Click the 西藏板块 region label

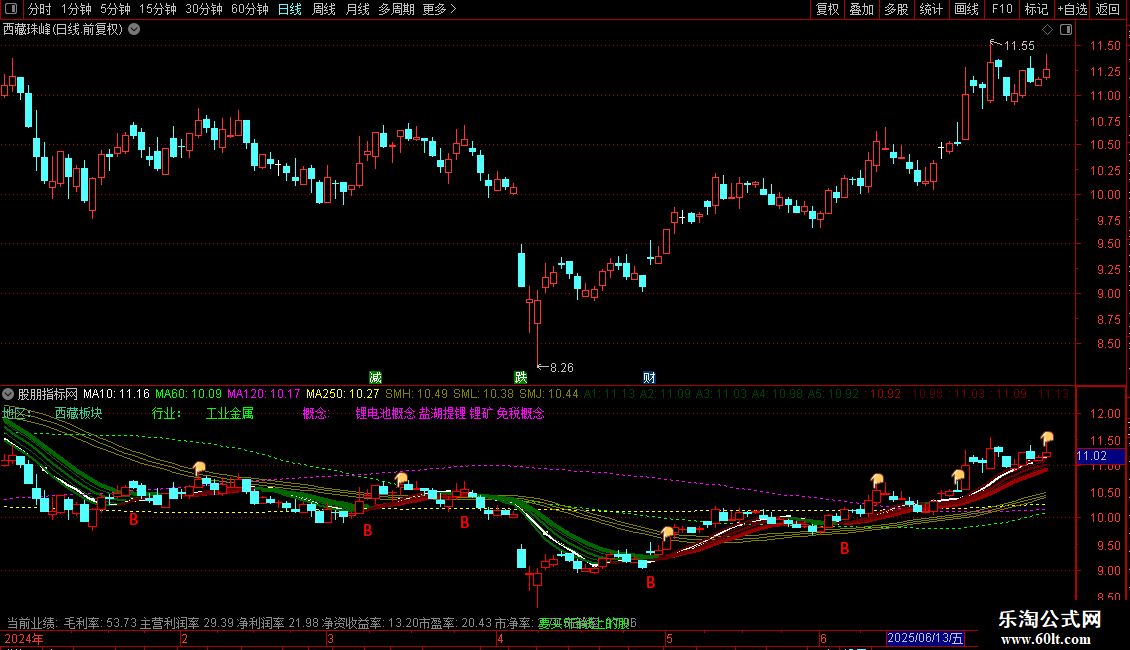point(79,414)
